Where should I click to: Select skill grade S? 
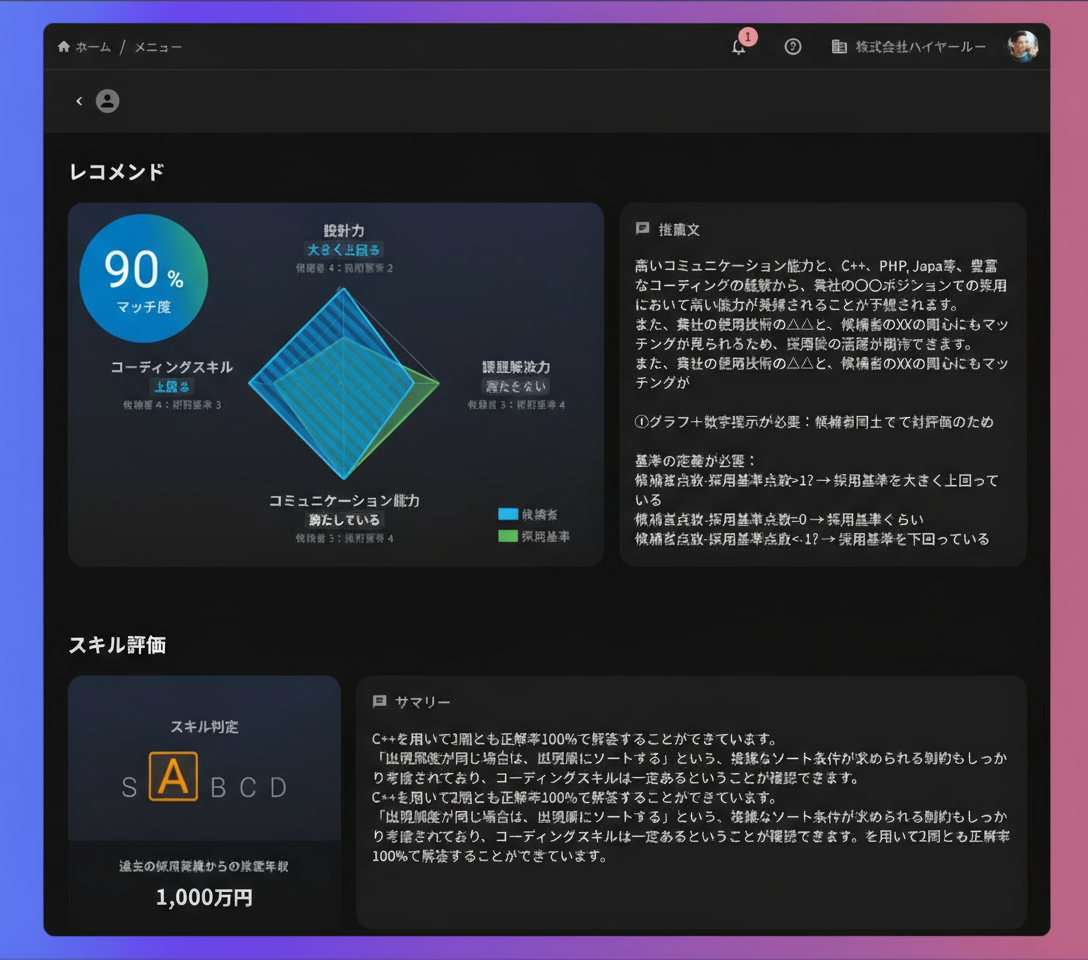tap(129, 787)
